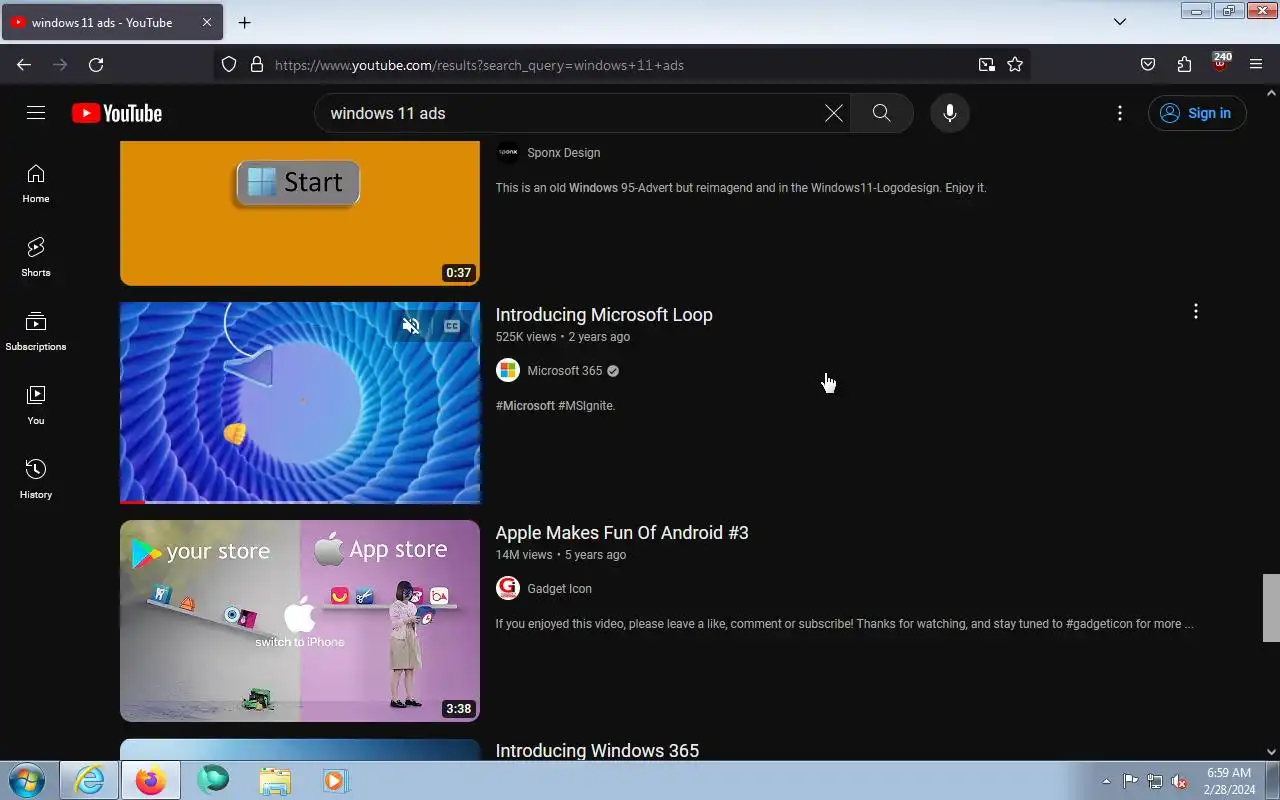Click the Firefox forward arrow

(x=60, y=65)
